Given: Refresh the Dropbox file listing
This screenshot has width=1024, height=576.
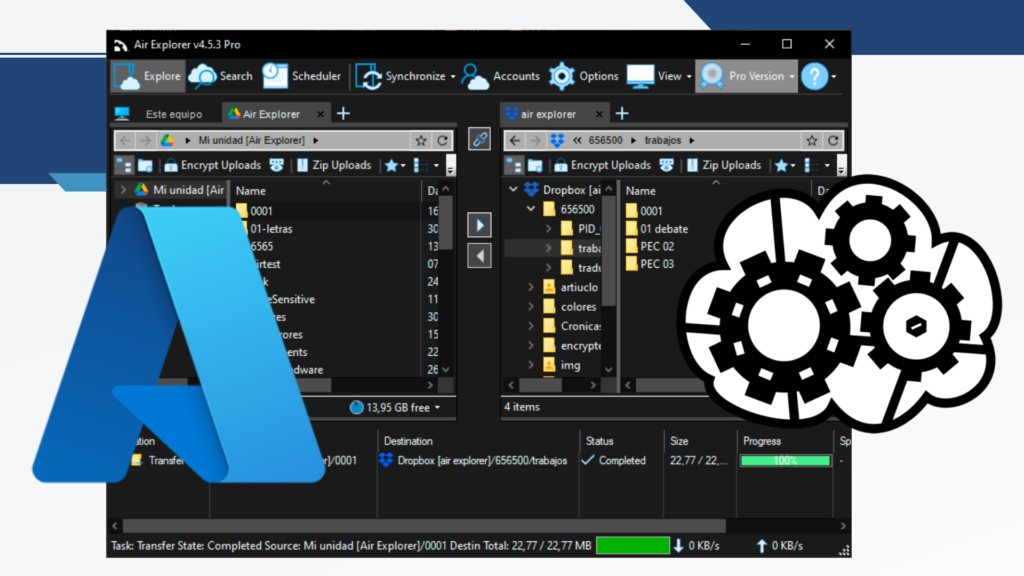Looking at the screenshot, I should coord(833,140).
